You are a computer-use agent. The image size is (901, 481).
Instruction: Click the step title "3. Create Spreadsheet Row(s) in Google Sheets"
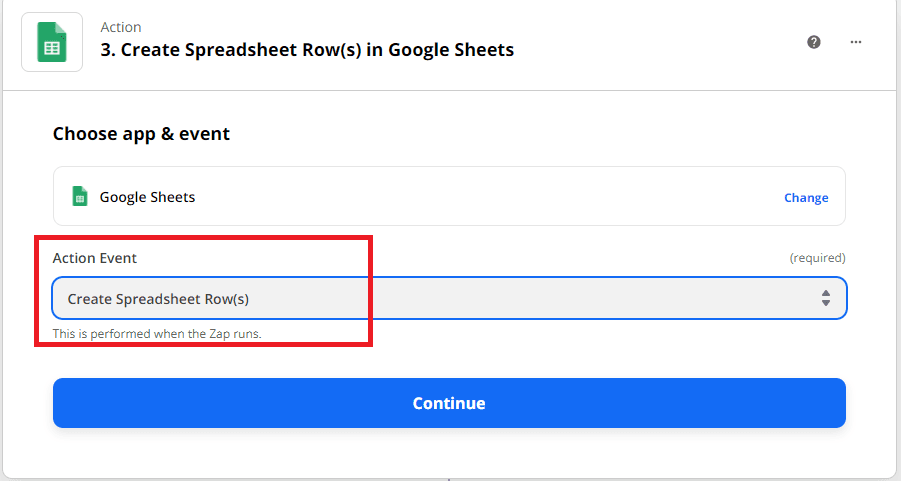point(307,49)
